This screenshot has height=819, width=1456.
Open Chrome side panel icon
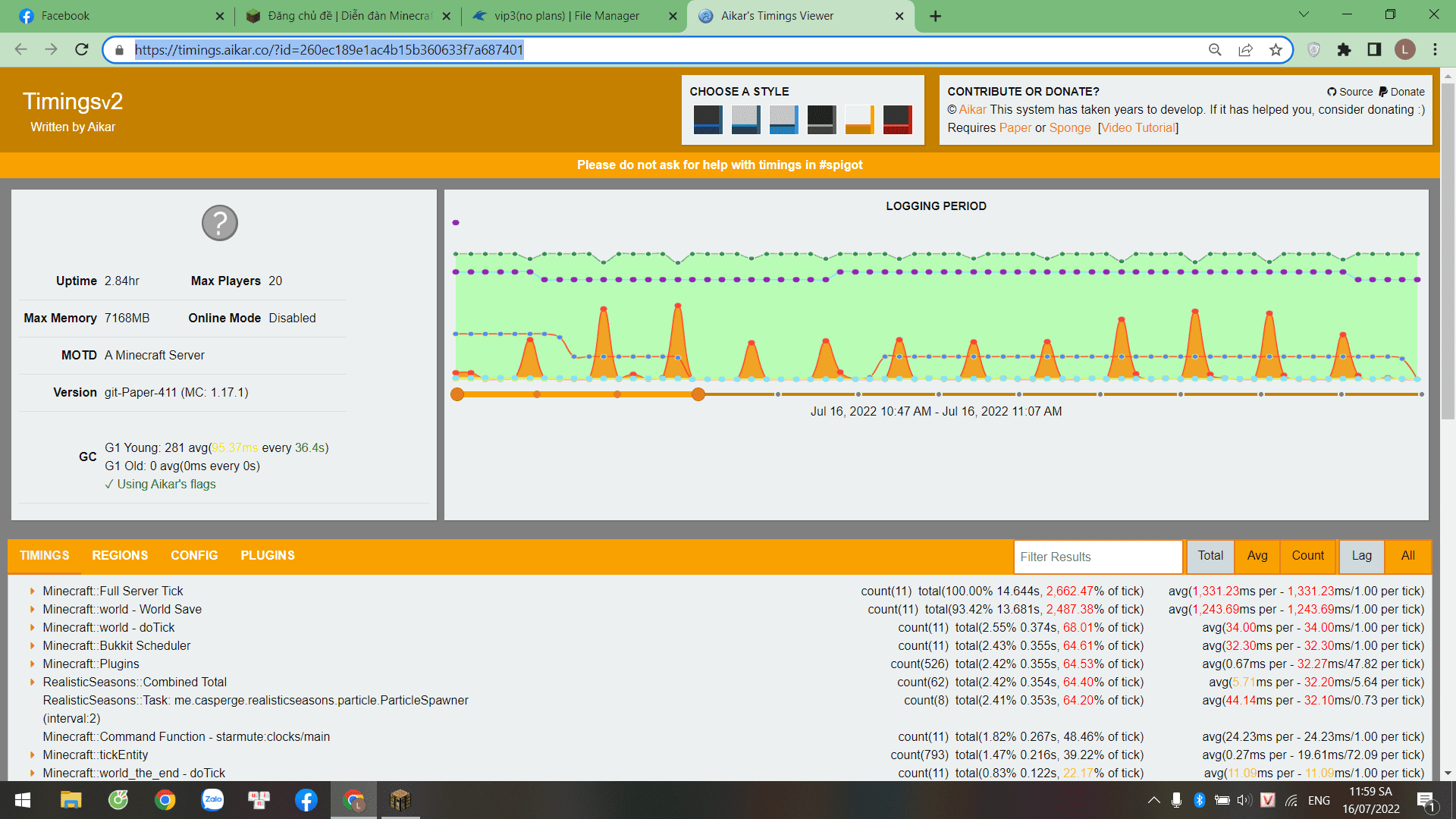1374,50
